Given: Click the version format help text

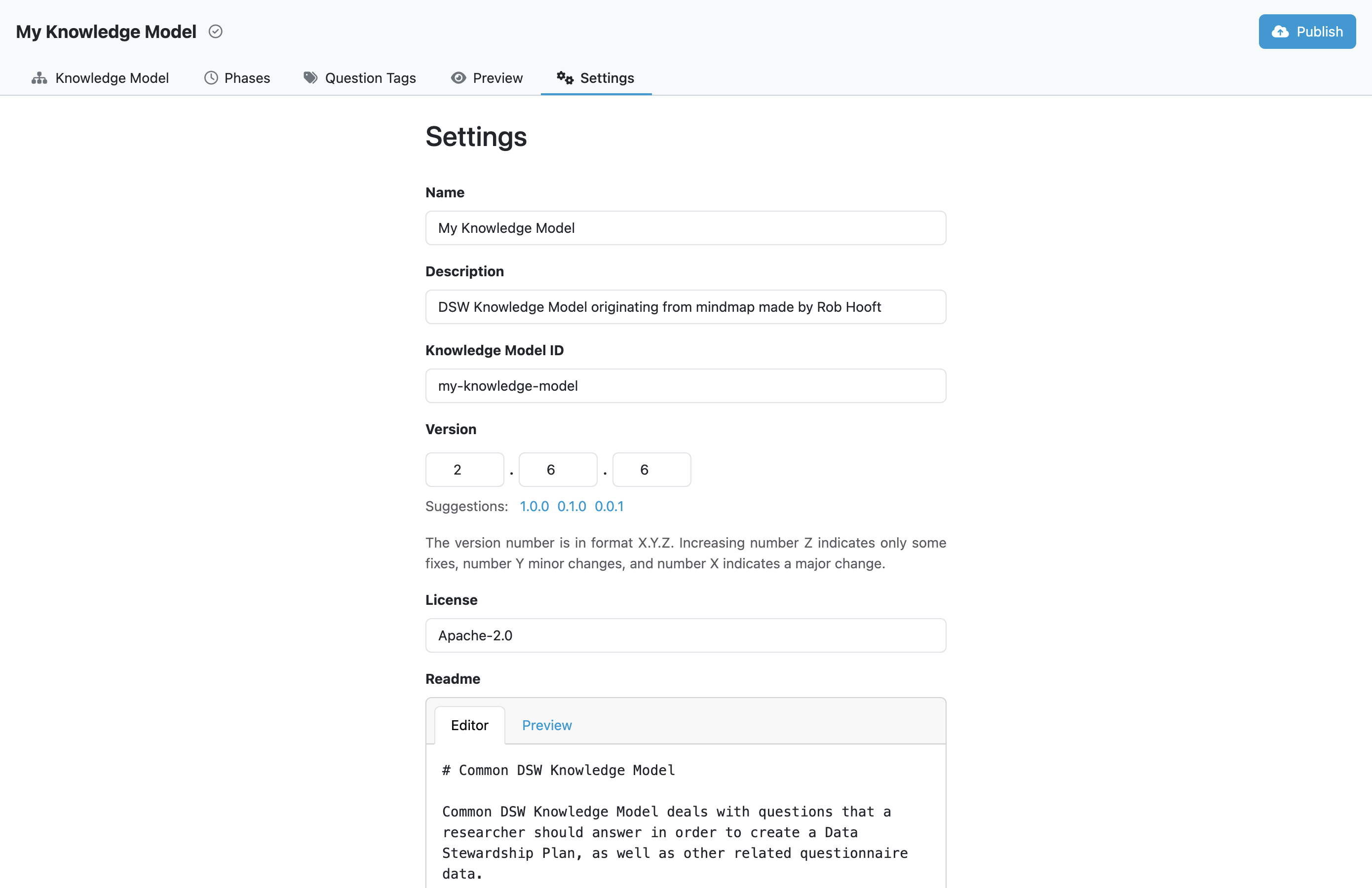Looking at the screenshot, I should point(686,553).
